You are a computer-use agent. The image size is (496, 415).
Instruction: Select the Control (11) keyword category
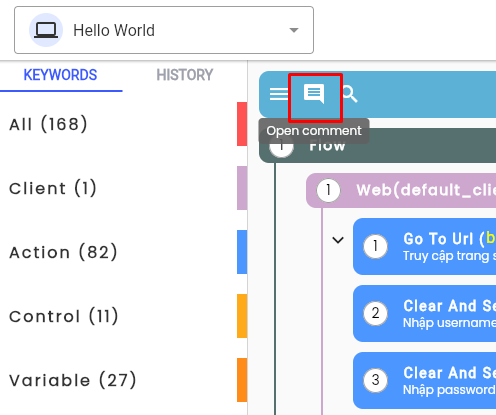click(123, 316)
